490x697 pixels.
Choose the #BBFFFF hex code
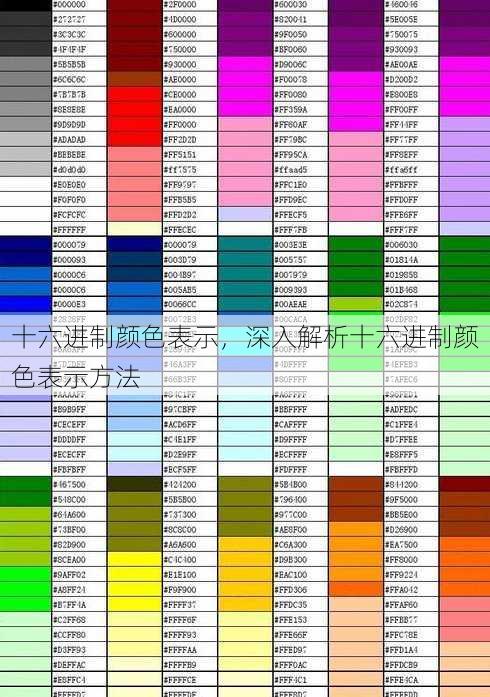pyautogui.click(x=290, y=409)
